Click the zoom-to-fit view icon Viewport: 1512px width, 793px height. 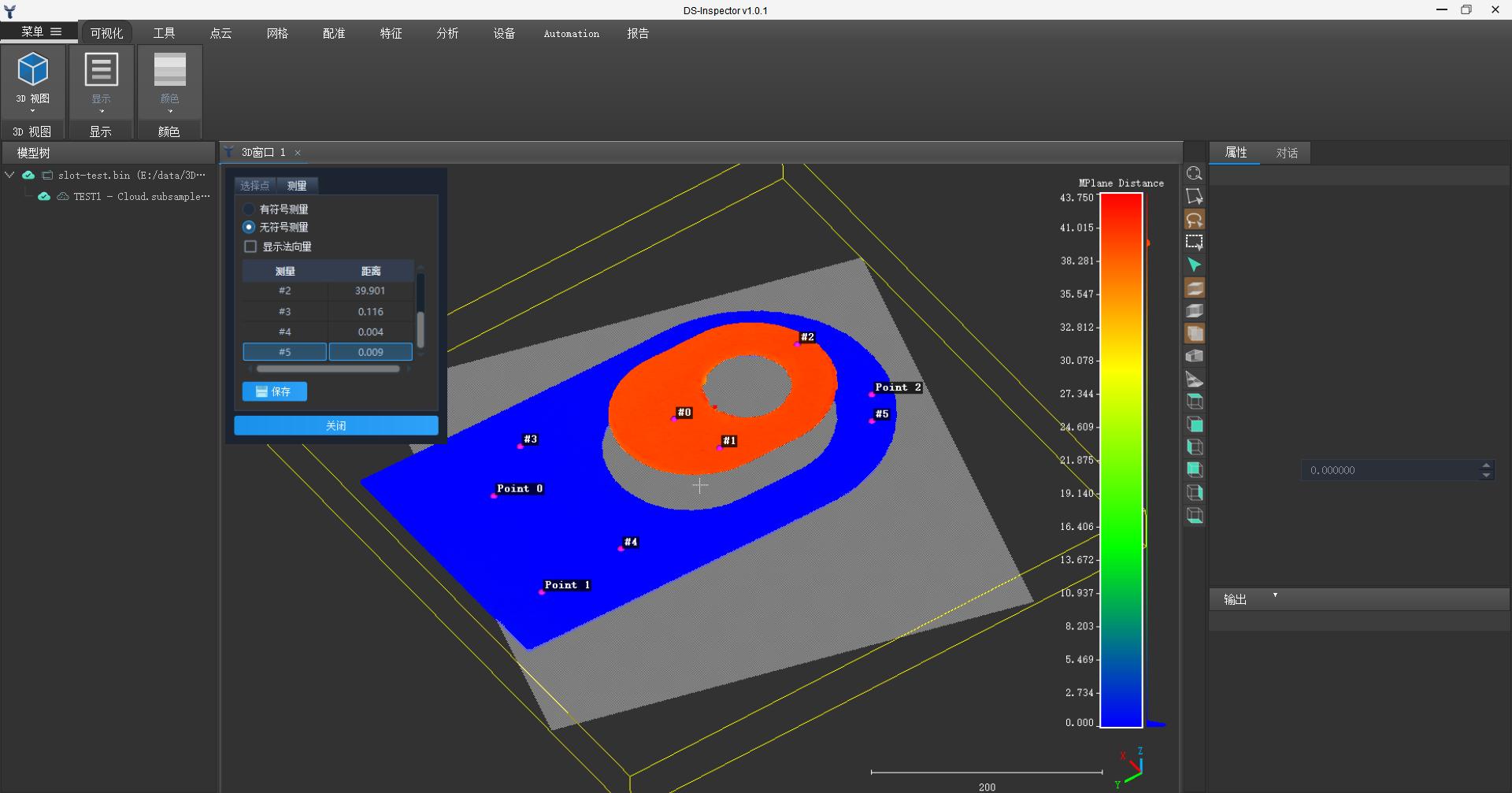point(1194,174)
